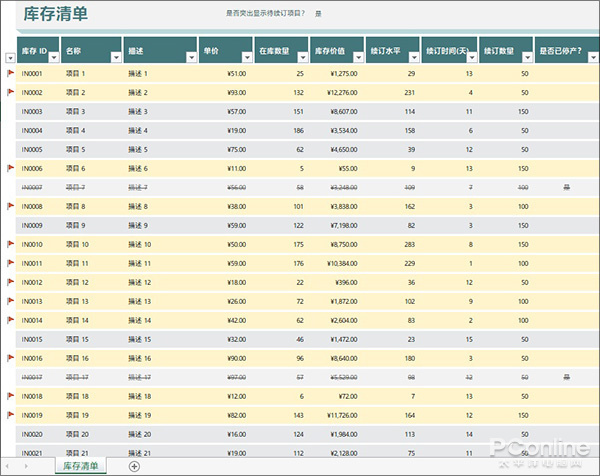
Task: Add a new sheet with plus icon
Action: pos(134,466)
